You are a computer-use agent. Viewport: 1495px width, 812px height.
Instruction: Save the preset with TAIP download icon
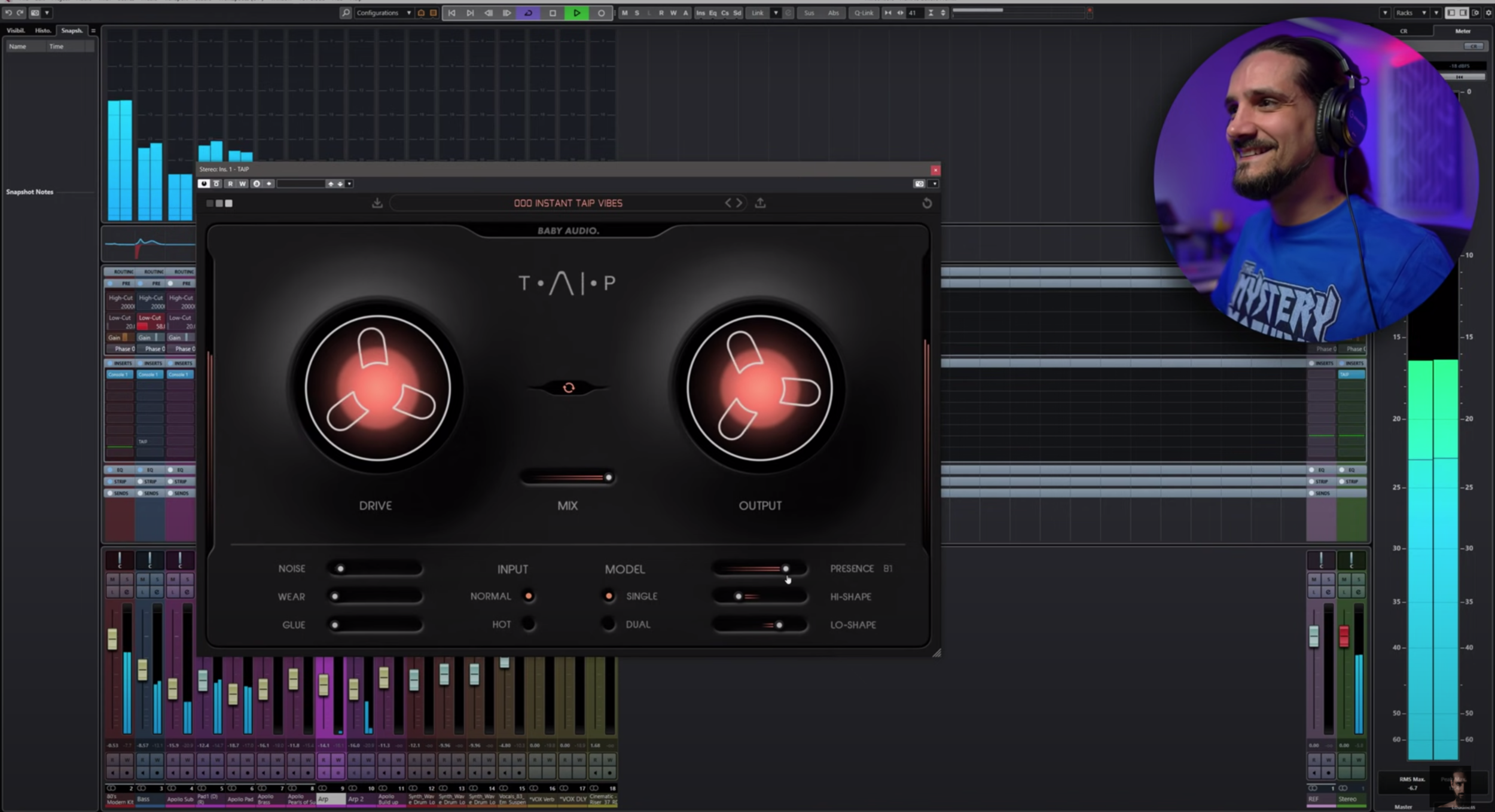[377, 203]
